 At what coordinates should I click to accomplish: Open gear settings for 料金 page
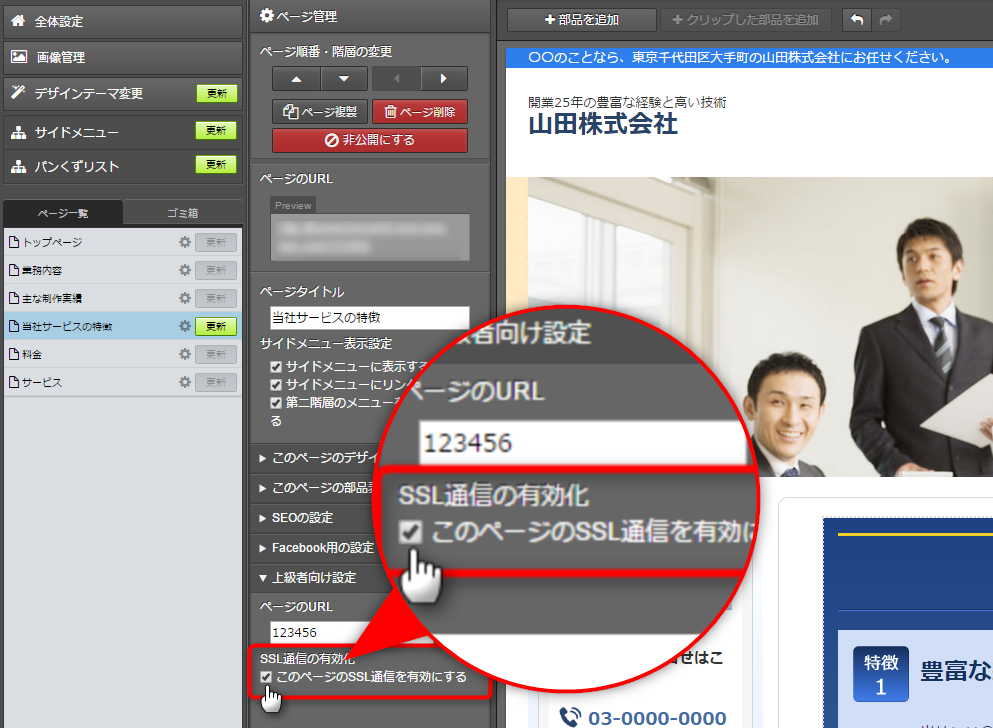[184, 354]
